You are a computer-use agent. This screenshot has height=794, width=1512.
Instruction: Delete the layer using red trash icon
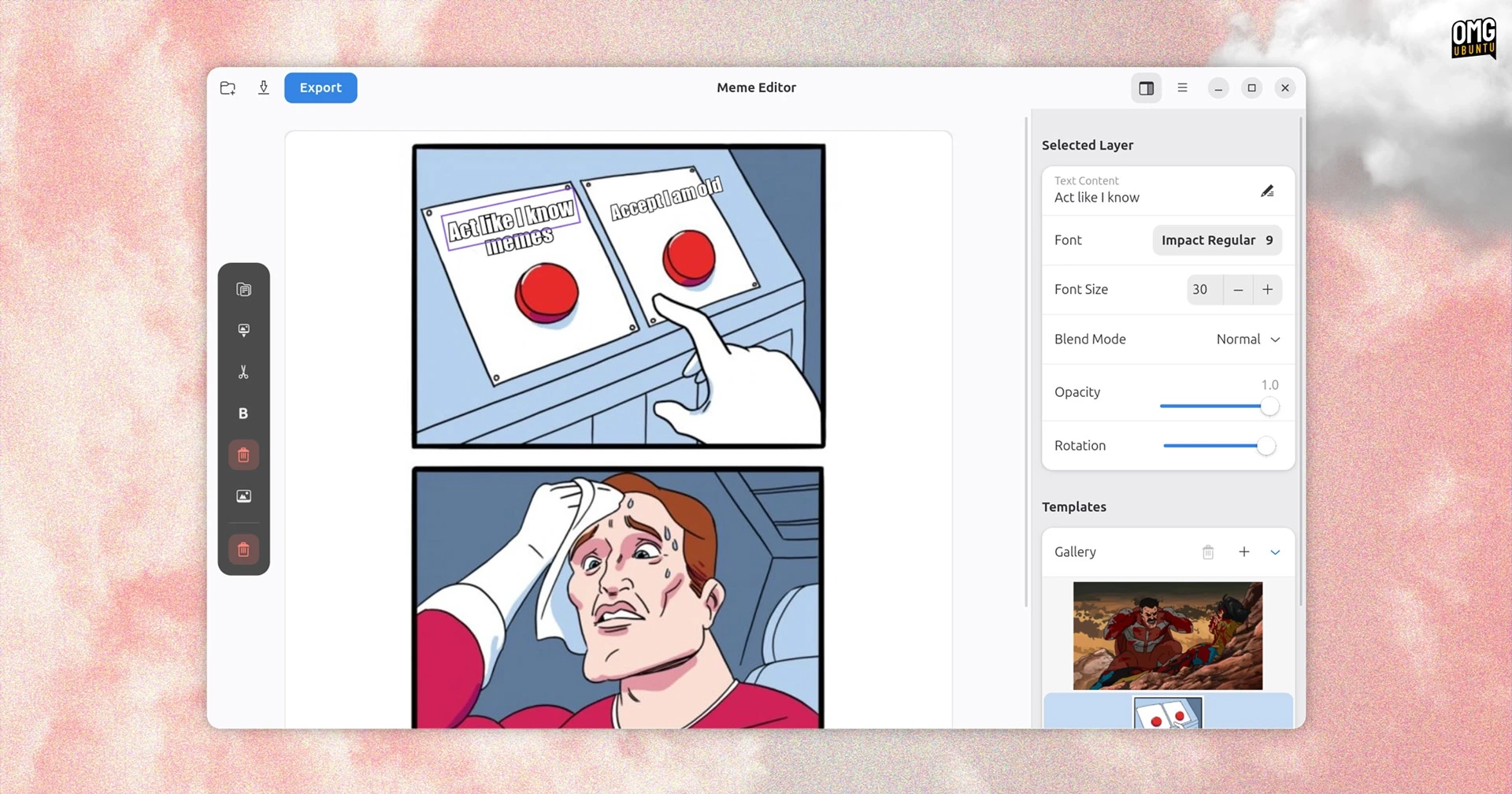pyautogui.click(x=243, y=455)
